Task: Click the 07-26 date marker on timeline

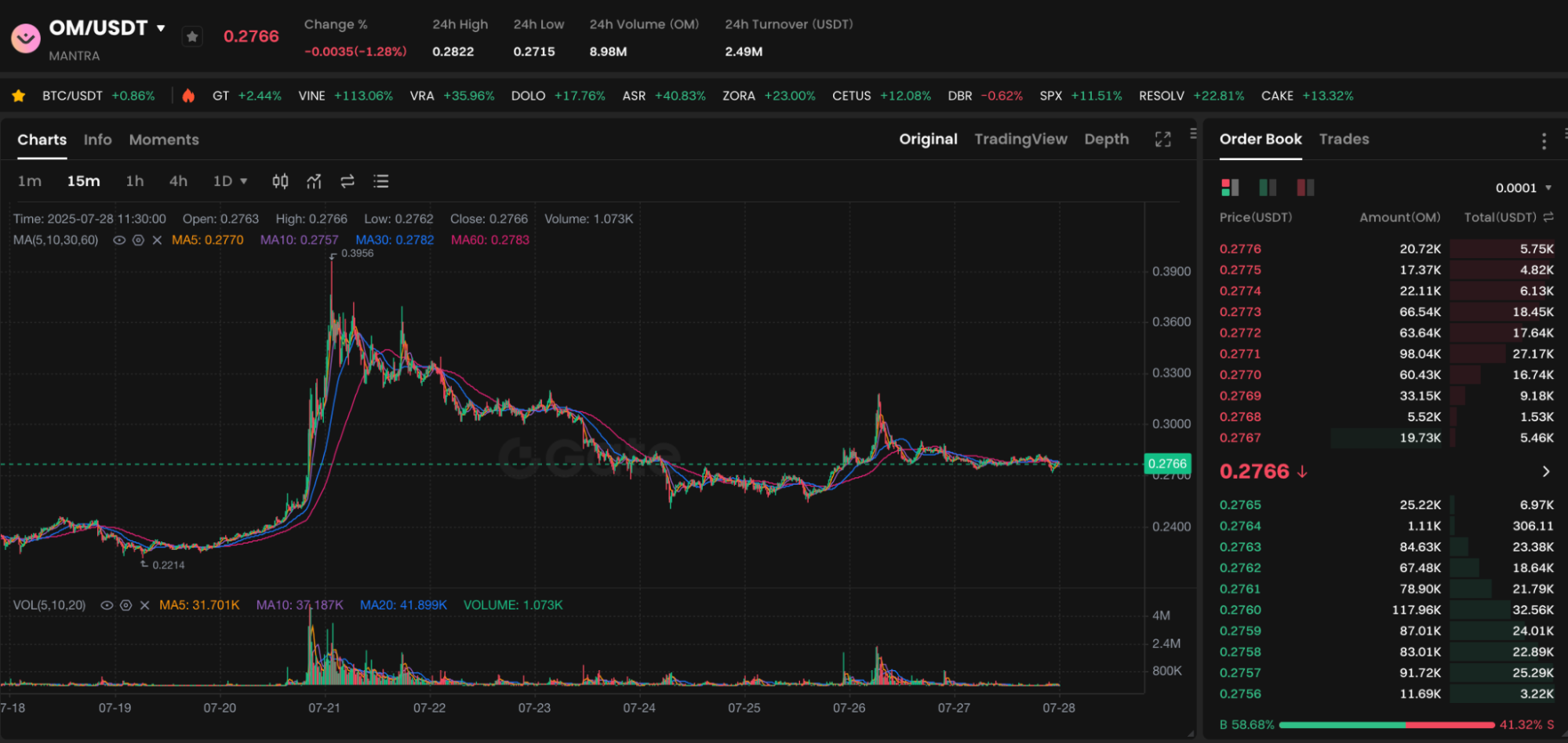Action: 849,708
